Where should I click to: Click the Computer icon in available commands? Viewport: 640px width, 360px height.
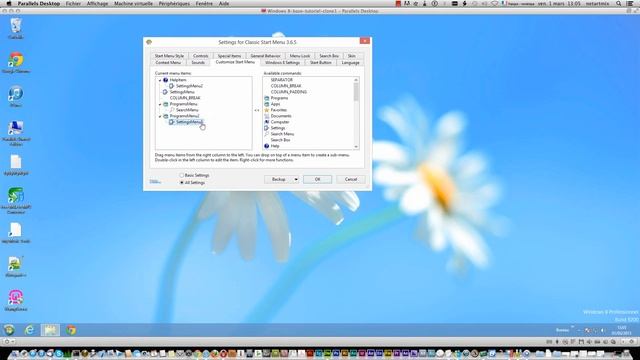[x=267, y=122]
